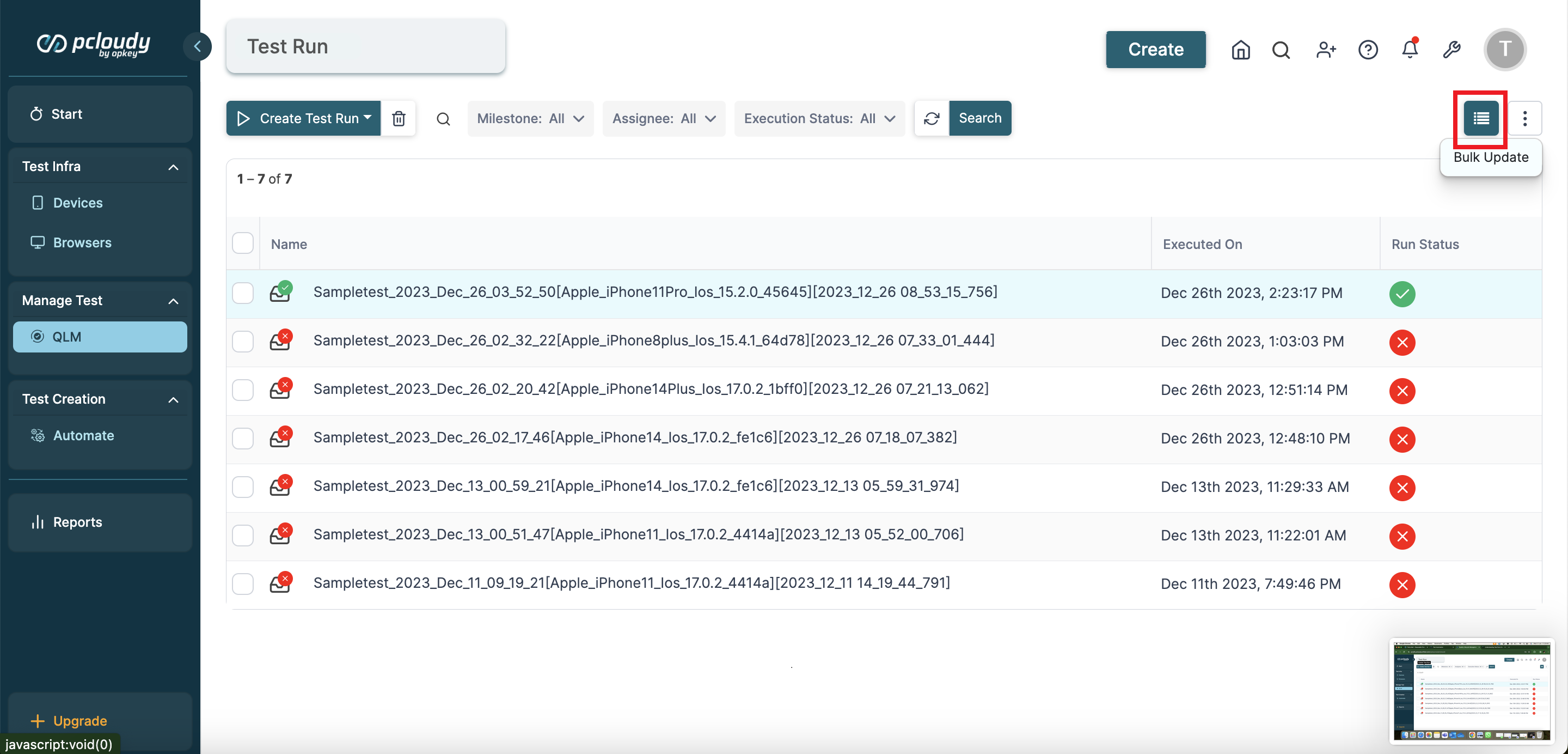
Task: Check the Dec_13_00_59_21 iPhone14 row
Action: [x=243, y=487]
